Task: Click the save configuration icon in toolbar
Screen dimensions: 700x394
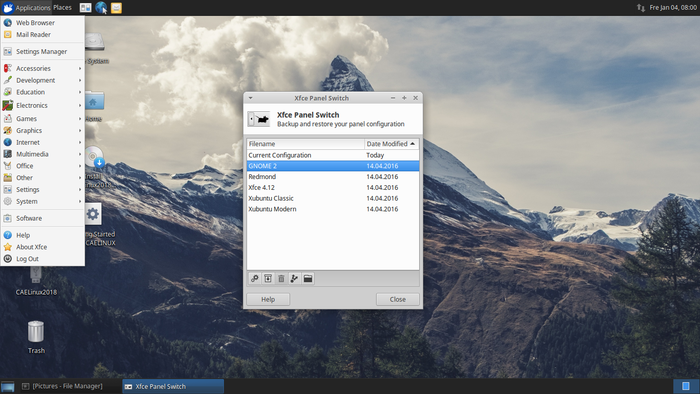Action: click(x=268, y=278)
